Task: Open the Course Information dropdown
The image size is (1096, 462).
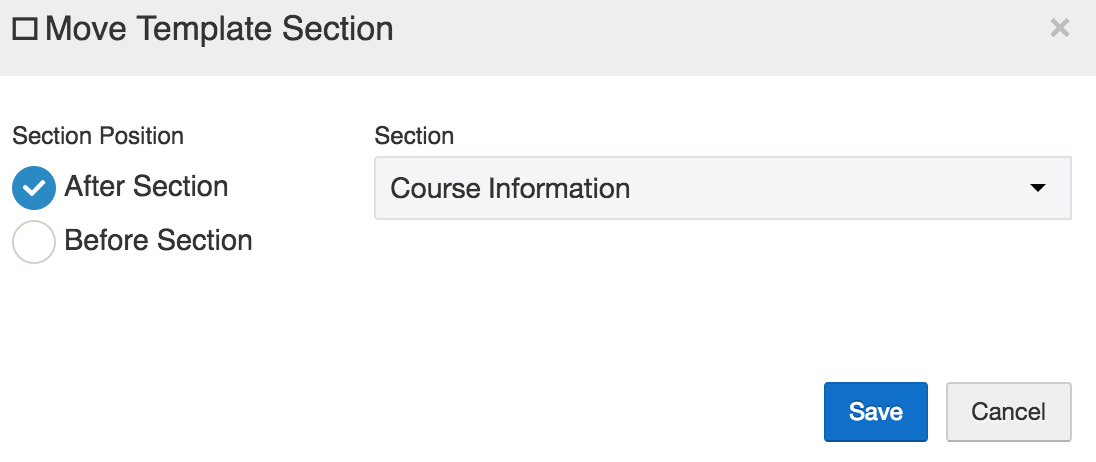Action: coord(723,188)
